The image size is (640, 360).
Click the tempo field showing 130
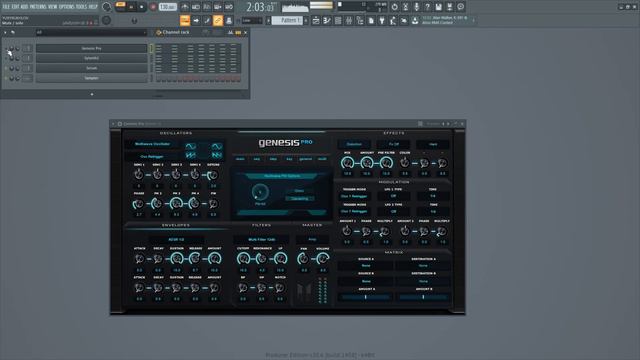[167, 7]
